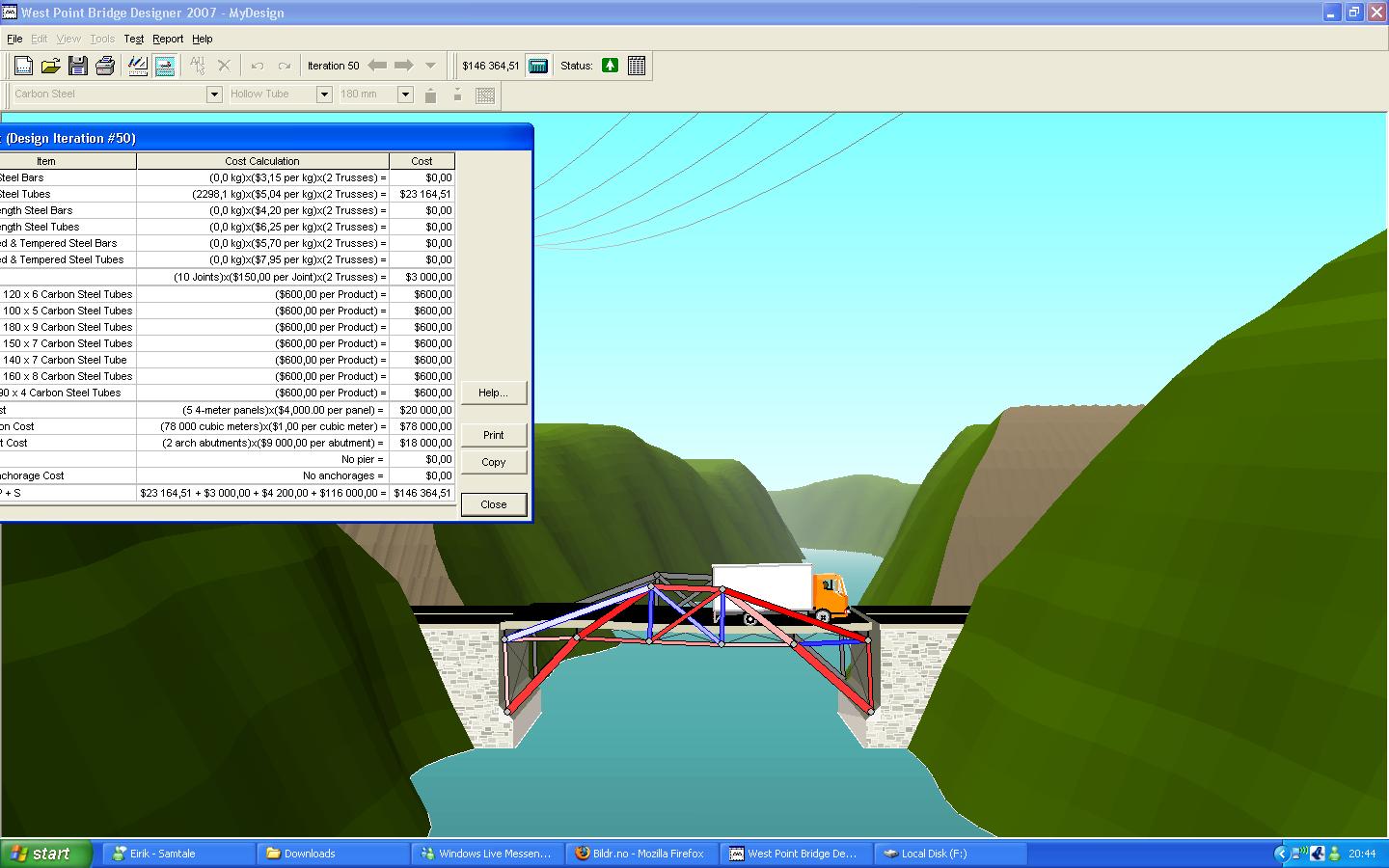Viewport: 1389px width, 868px height.
Task: Switch to Local Disk (F:) taskbar item
Action: click(950, 854)
